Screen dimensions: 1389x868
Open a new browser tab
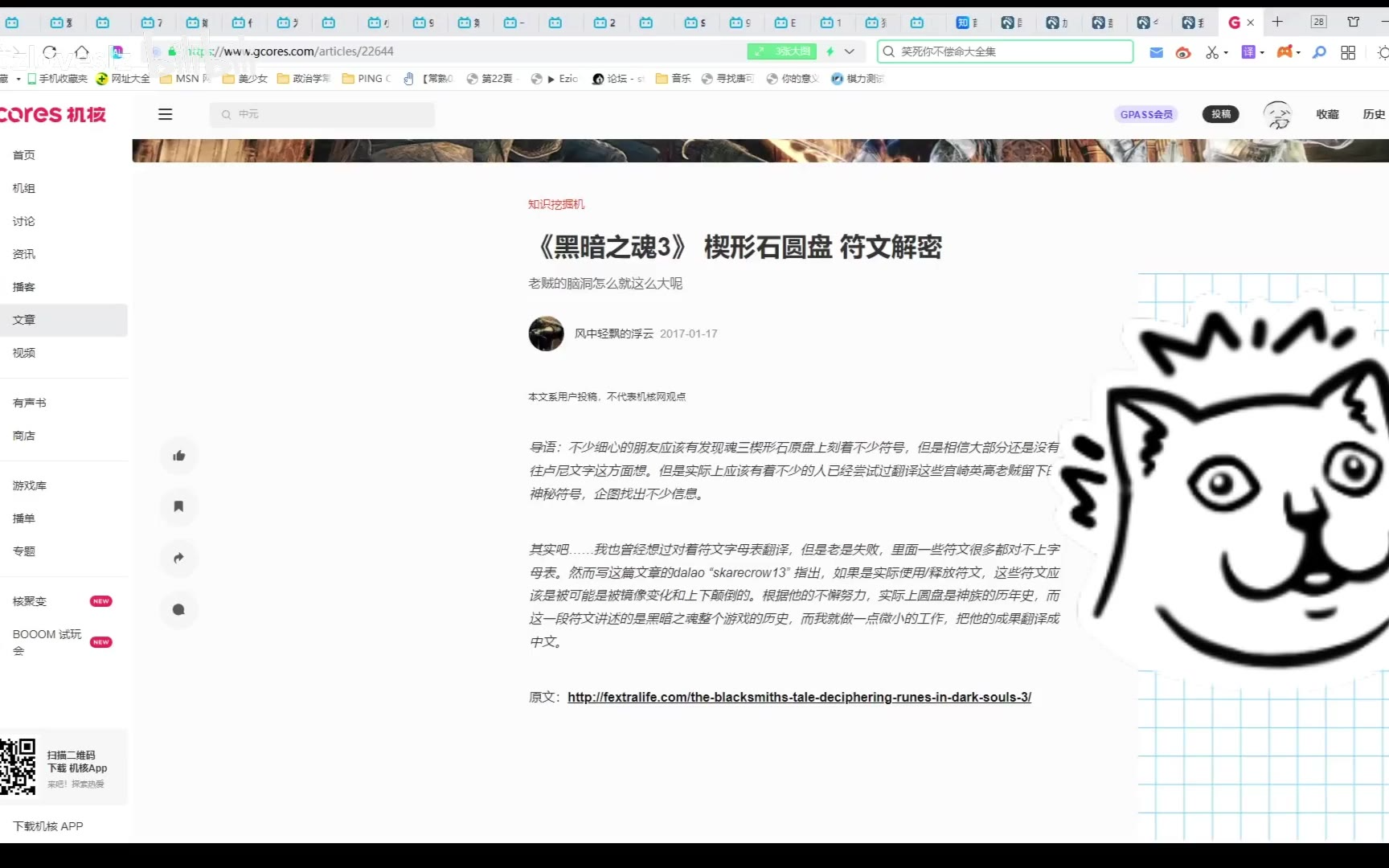click(x=1277, y=22)
